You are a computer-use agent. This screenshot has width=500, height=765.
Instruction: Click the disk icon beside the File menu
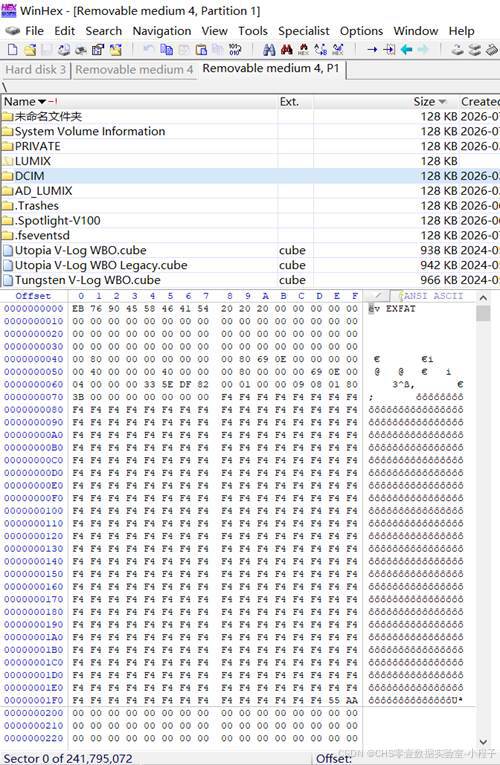12,31
